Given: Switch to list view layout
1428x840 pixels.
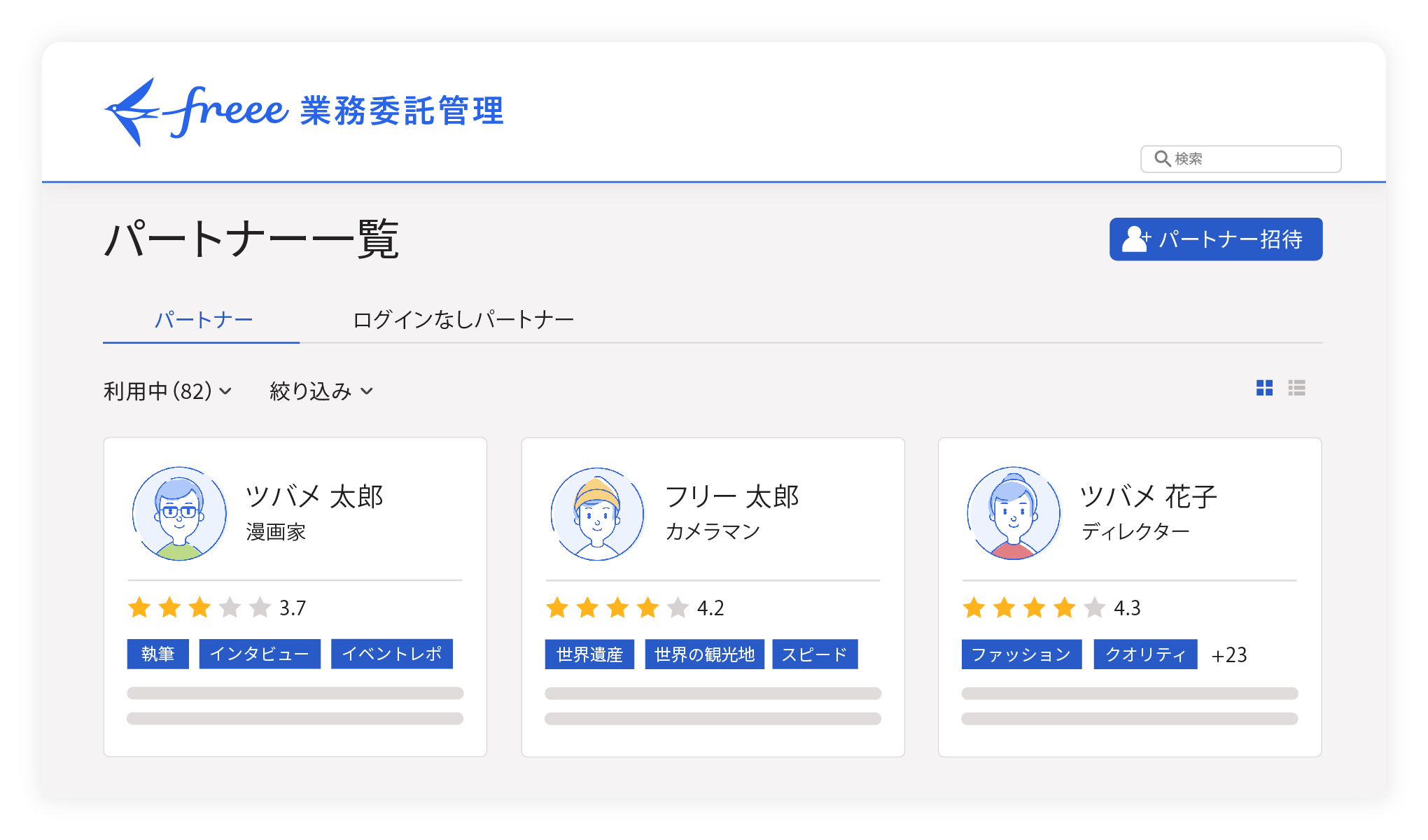Looking at the screenshot, I should click(1296, 388).
